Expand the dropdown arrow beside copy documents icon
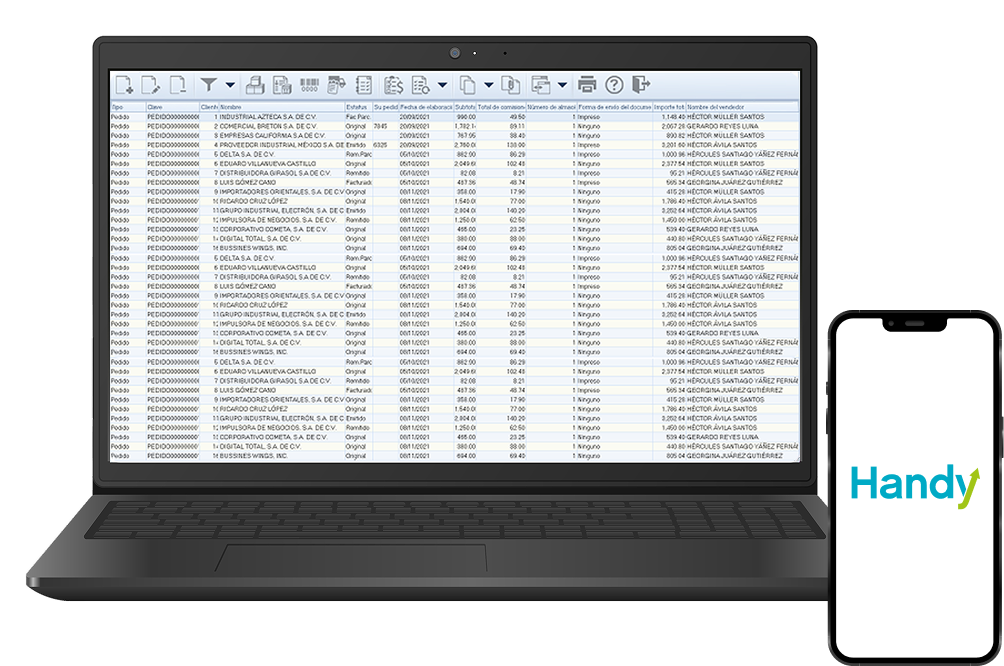 tap(488, 85)
